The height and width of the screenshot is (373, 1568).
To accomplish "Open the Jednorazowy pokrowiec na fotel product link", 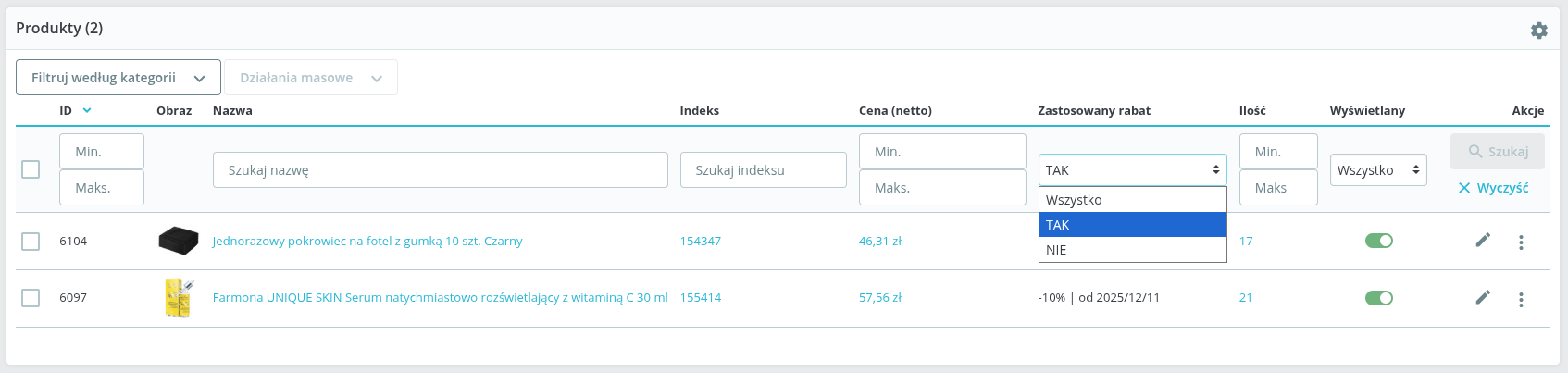I will point(367,242).
